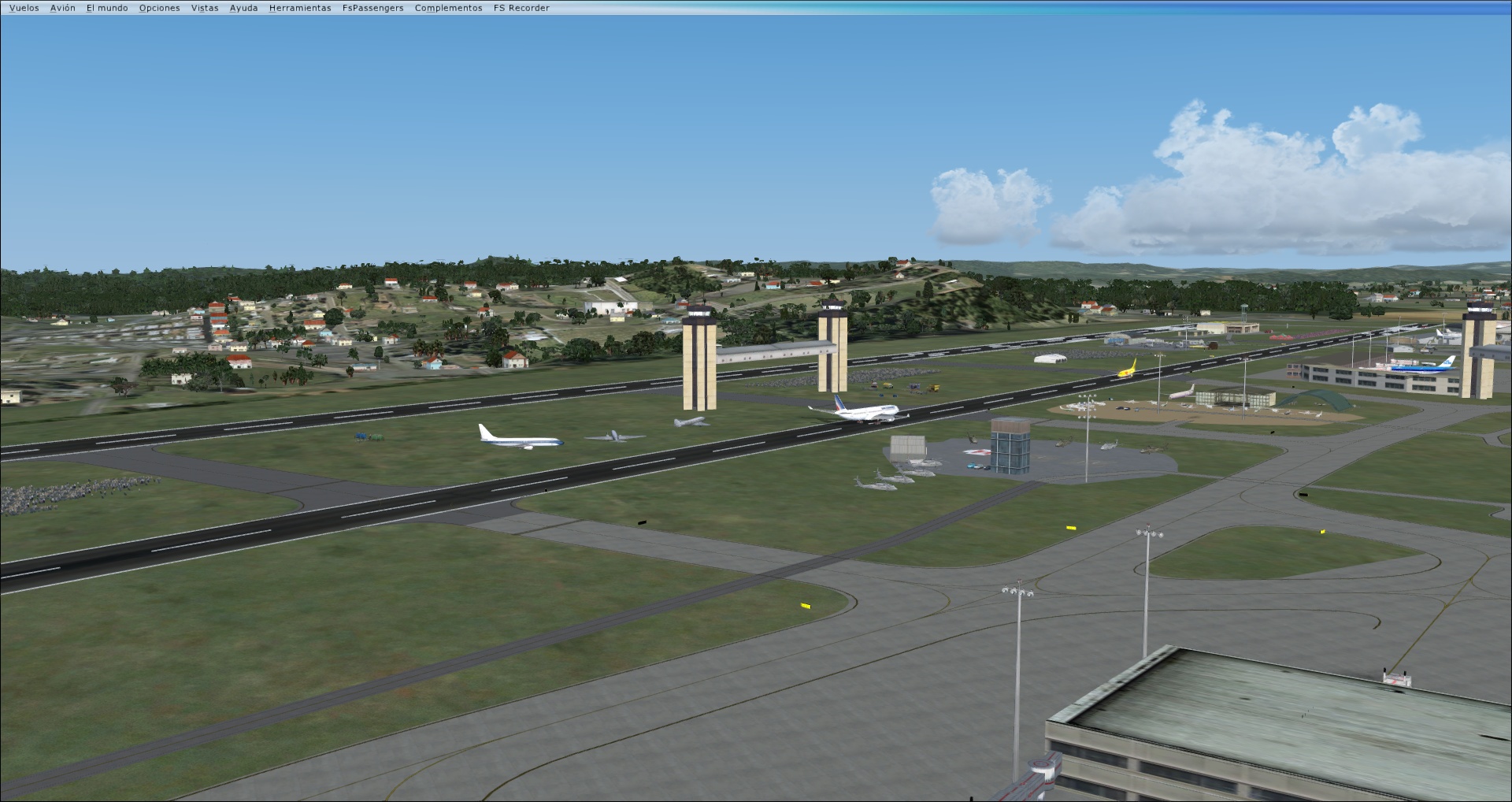Open the FS Recorder menu

coord(521,7)
